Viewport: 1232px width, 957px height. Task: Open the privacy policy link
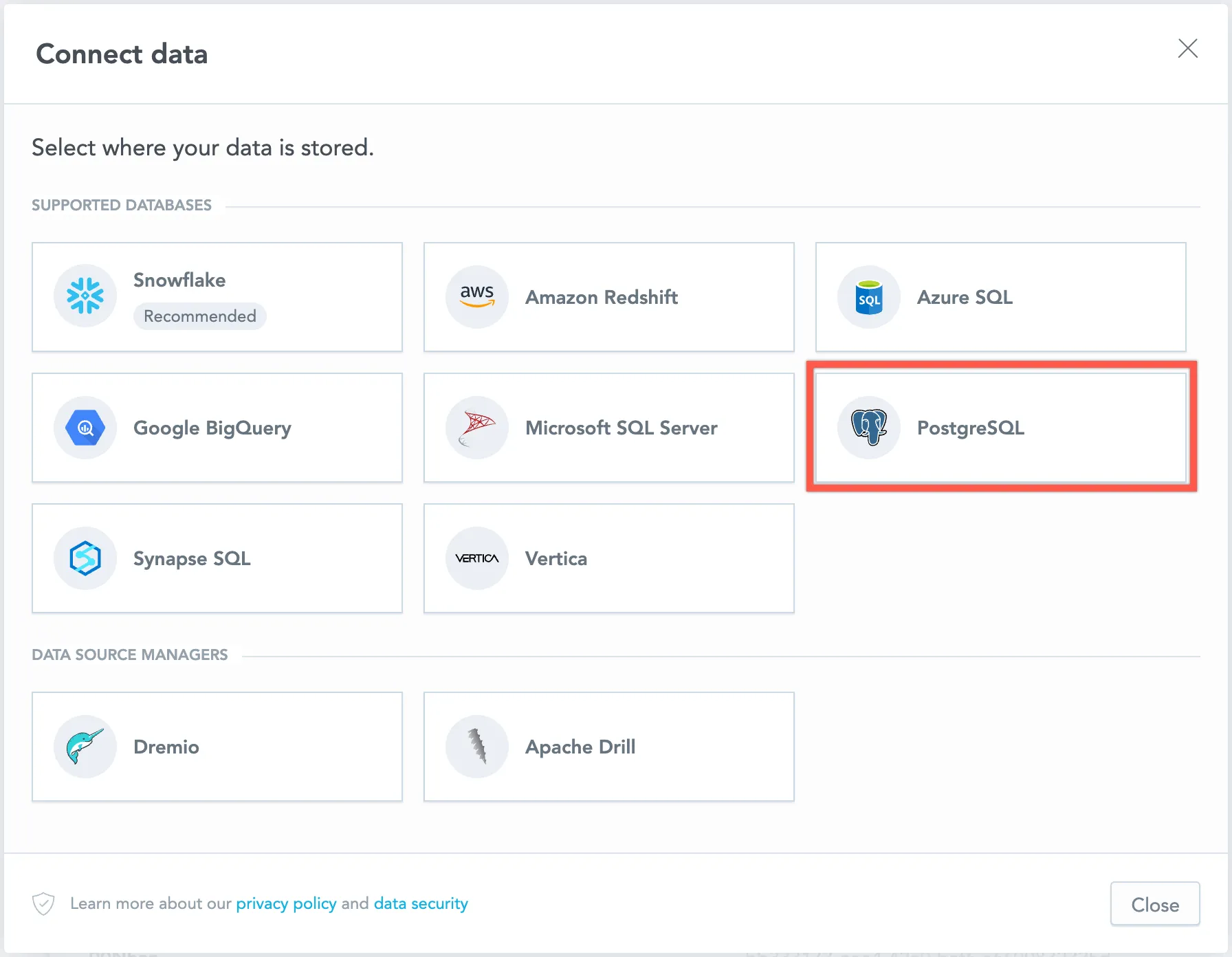tap(286, 903)
